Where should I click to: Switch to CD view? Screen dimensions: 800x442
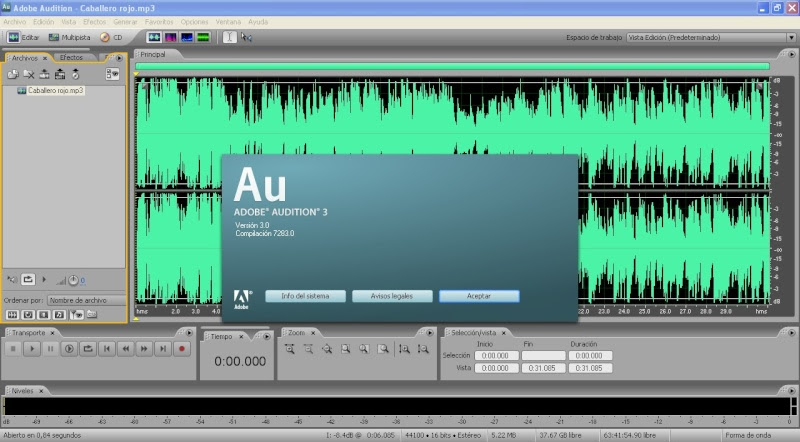111,37
